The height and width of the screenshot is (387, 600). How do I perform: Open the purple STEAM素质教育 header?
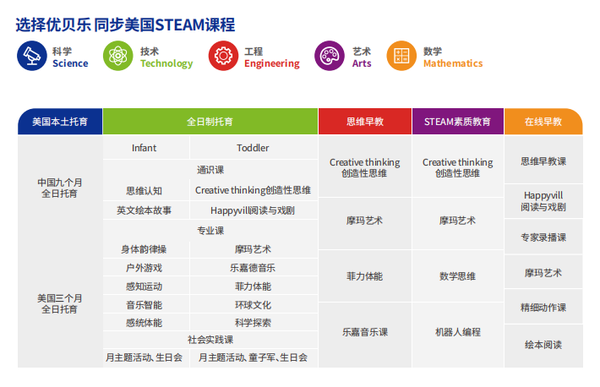(458, 122)
